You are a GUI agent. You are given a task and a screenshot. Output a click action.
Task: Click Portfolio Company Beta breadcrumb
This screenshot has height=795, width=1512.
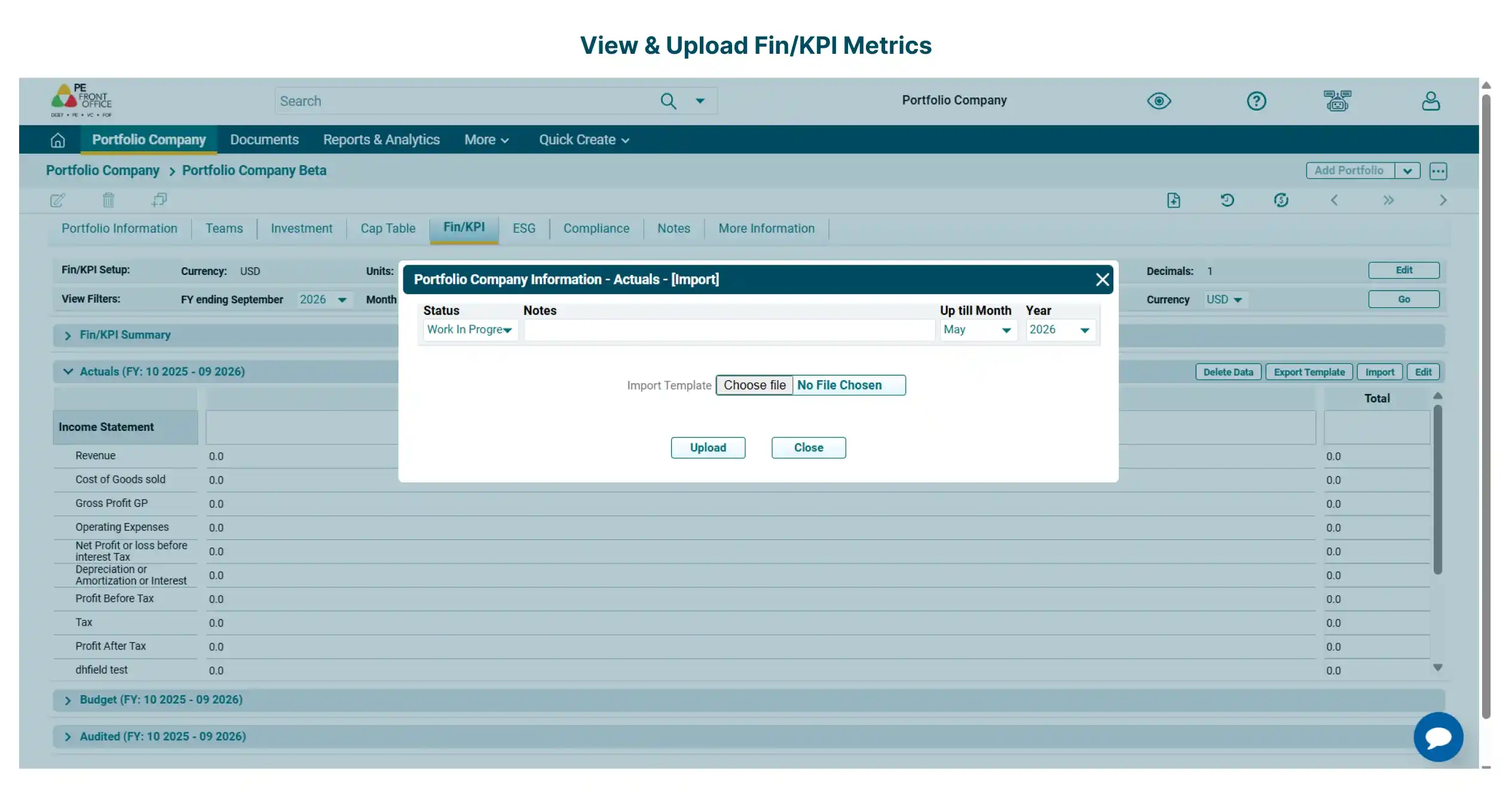[x=254, y=170]
